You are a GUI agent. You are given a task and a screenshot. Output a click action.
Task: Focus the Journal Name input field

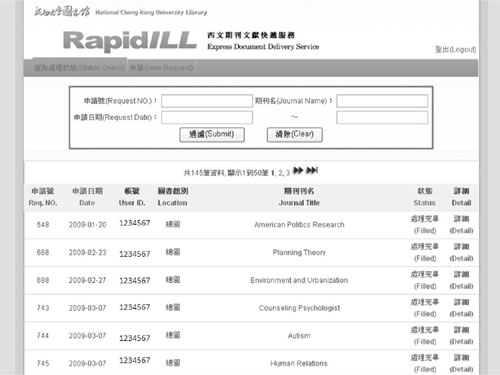click(382, 101)
